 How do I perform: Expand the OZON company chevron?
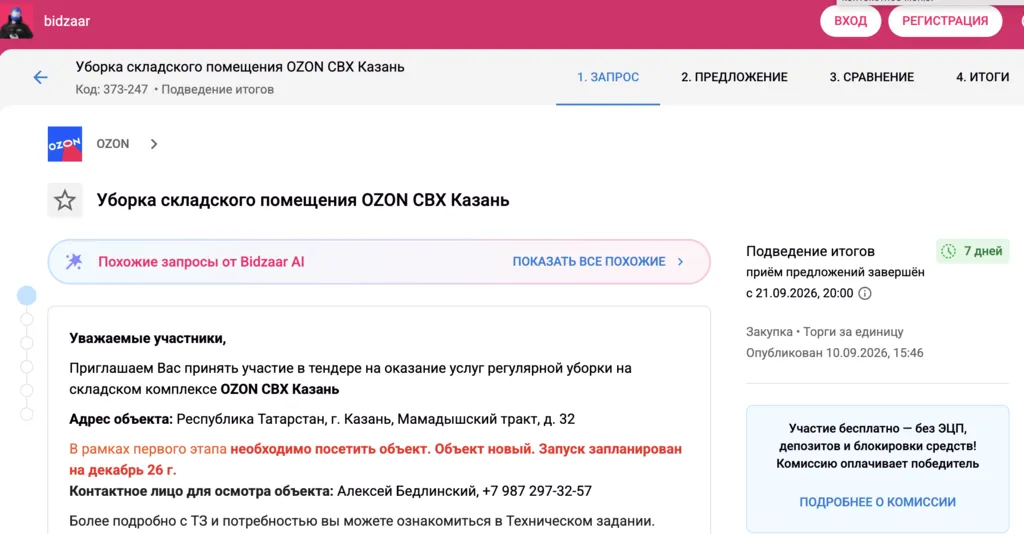click(x=153, y=144)
